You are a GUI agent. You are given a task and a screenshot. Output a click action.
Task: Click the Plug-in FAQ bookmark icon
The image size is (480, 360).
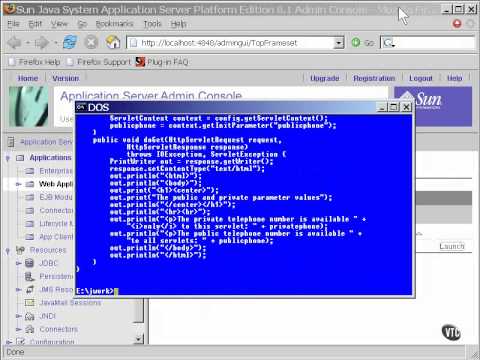coord(140,62)
